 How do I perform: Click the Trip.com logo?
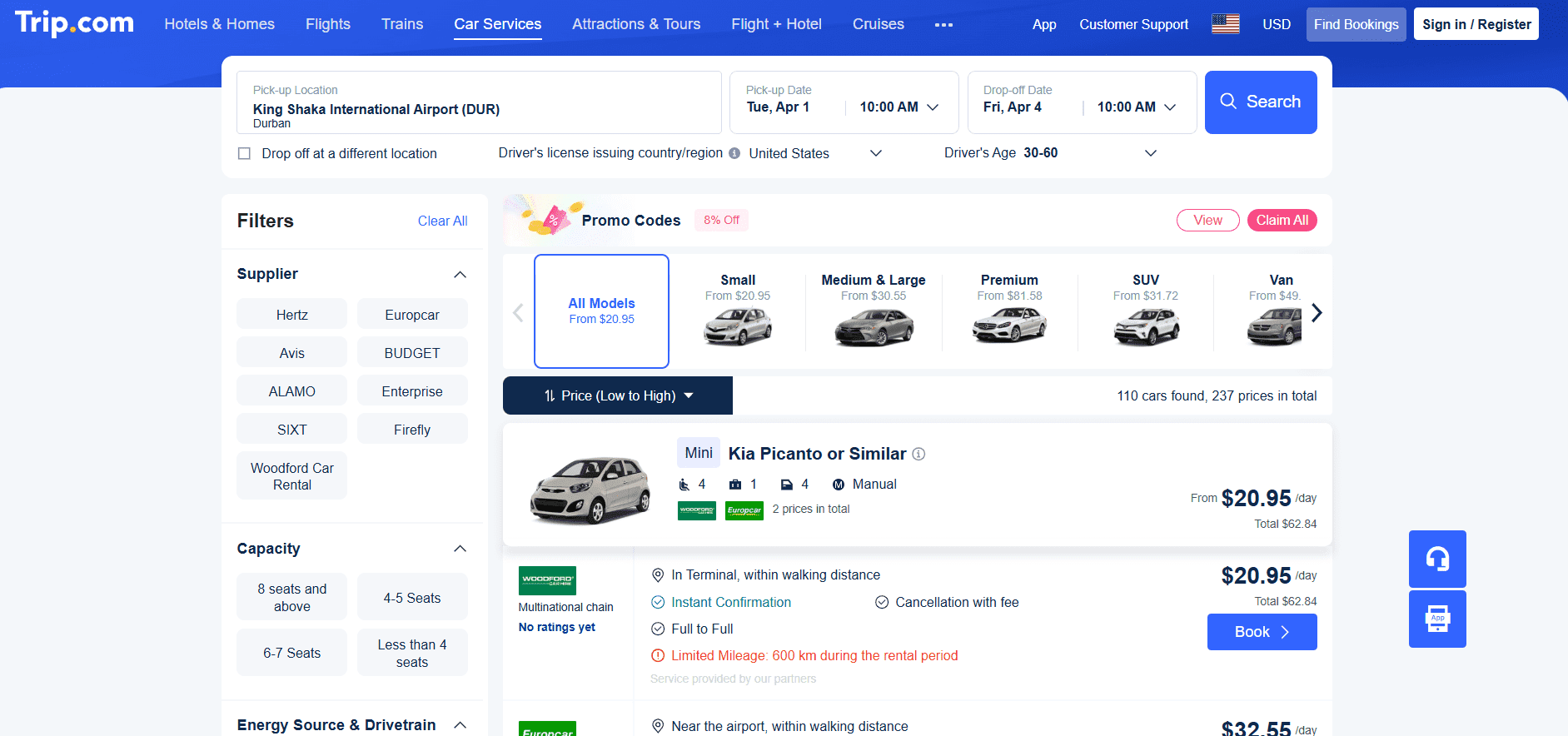tap(74, 23)
